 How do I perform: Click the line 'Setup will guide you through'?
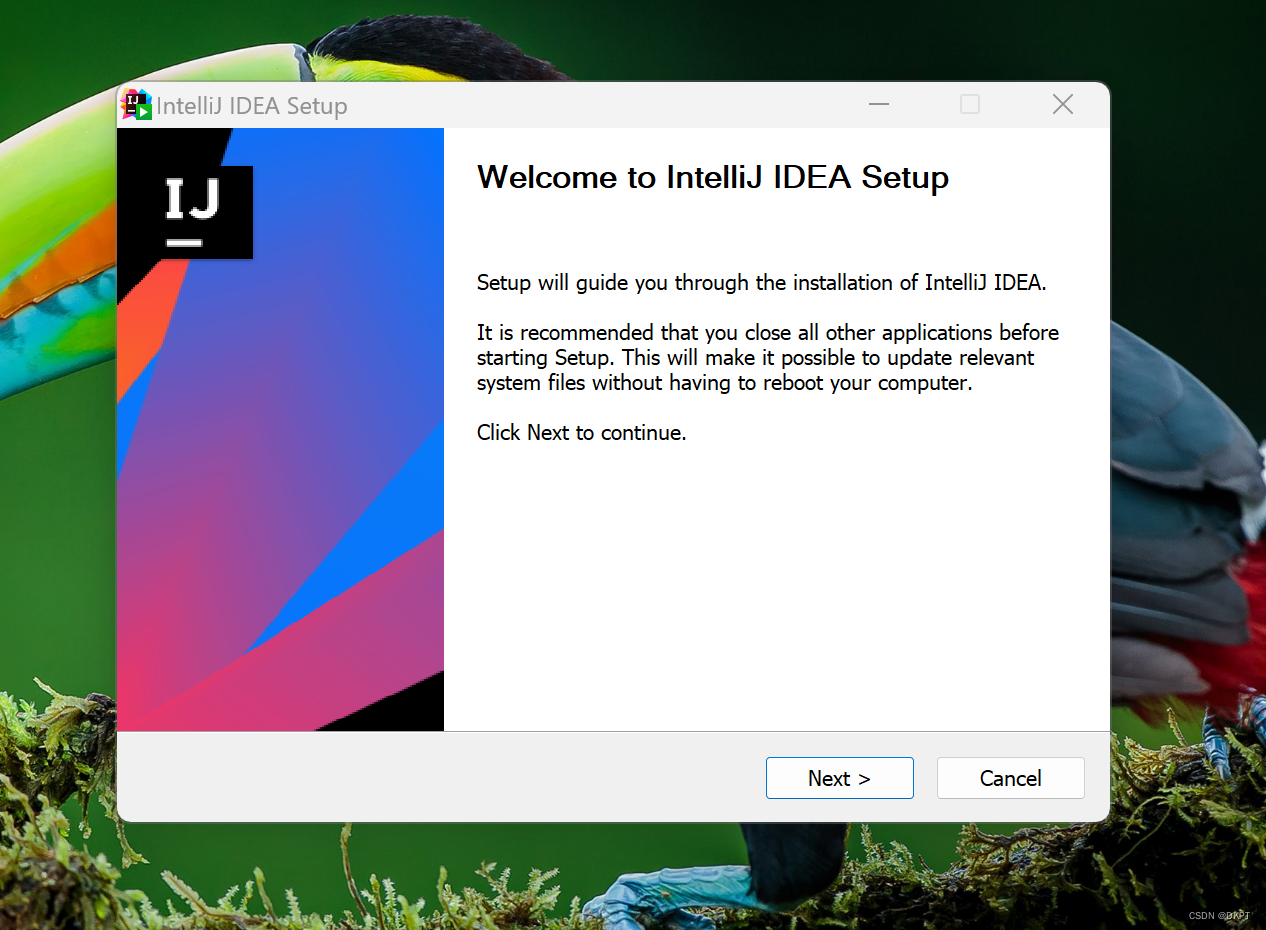click(762, 283)
